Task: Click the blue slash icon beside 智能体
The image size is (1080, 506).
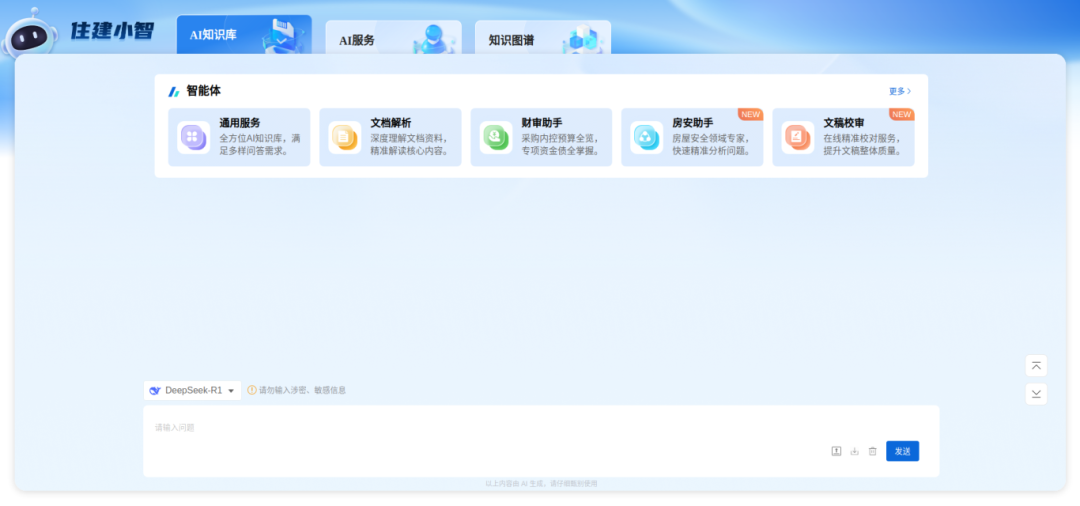Action: click(174, 92)
